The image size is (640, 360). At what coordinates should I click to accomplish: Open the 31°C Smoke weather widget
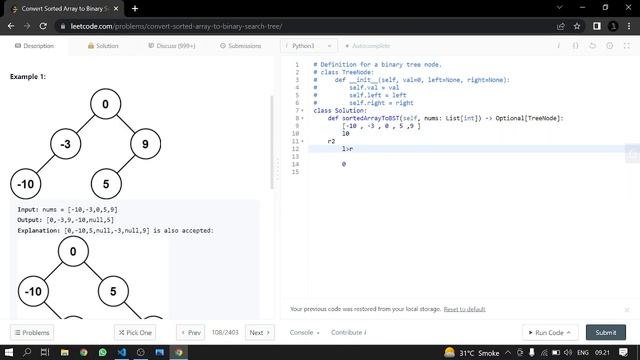[x=471, y=353]
